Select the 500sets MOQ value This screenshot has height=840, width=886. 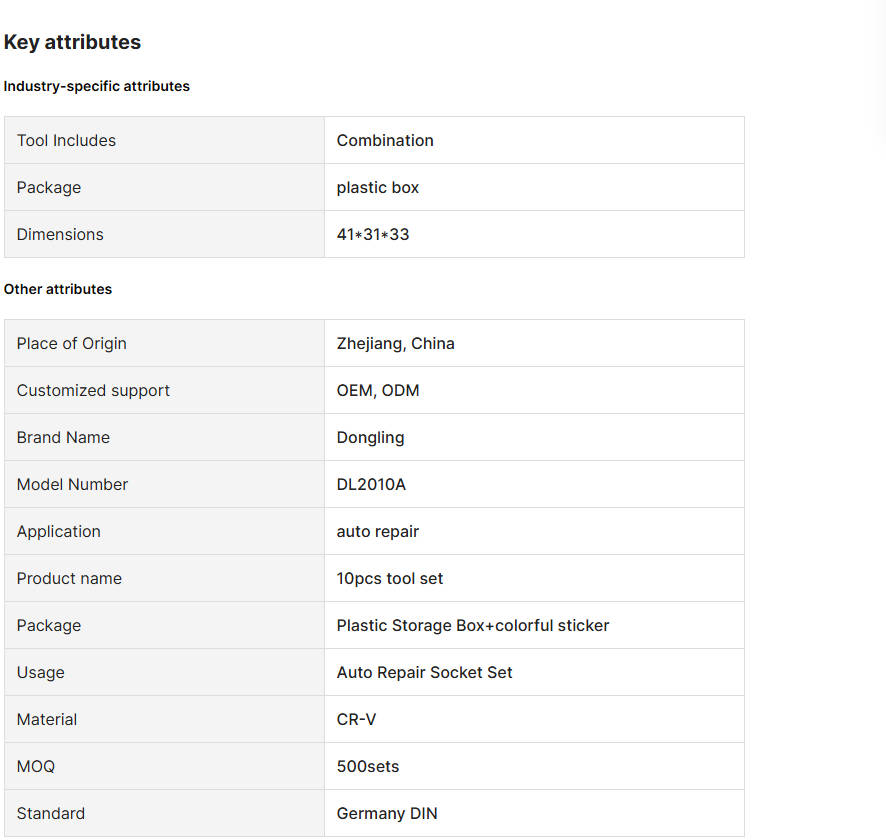point(368,766)
